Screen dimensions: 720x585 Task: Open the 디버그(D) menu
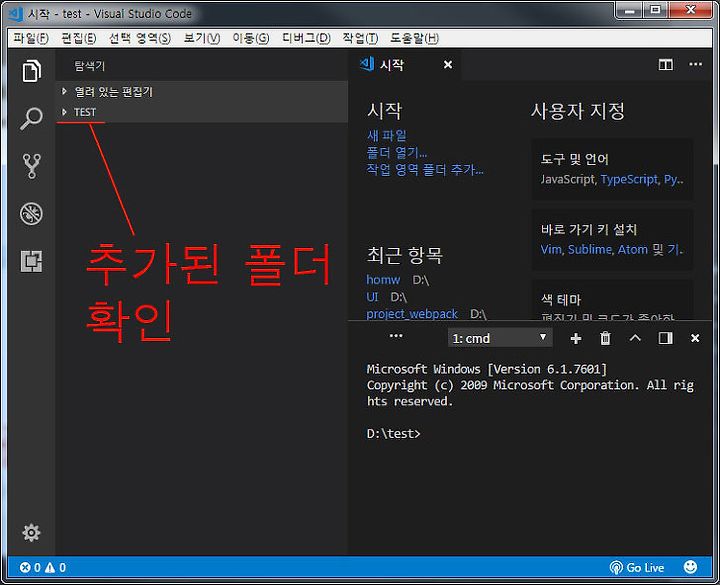[x=306, y=38]
